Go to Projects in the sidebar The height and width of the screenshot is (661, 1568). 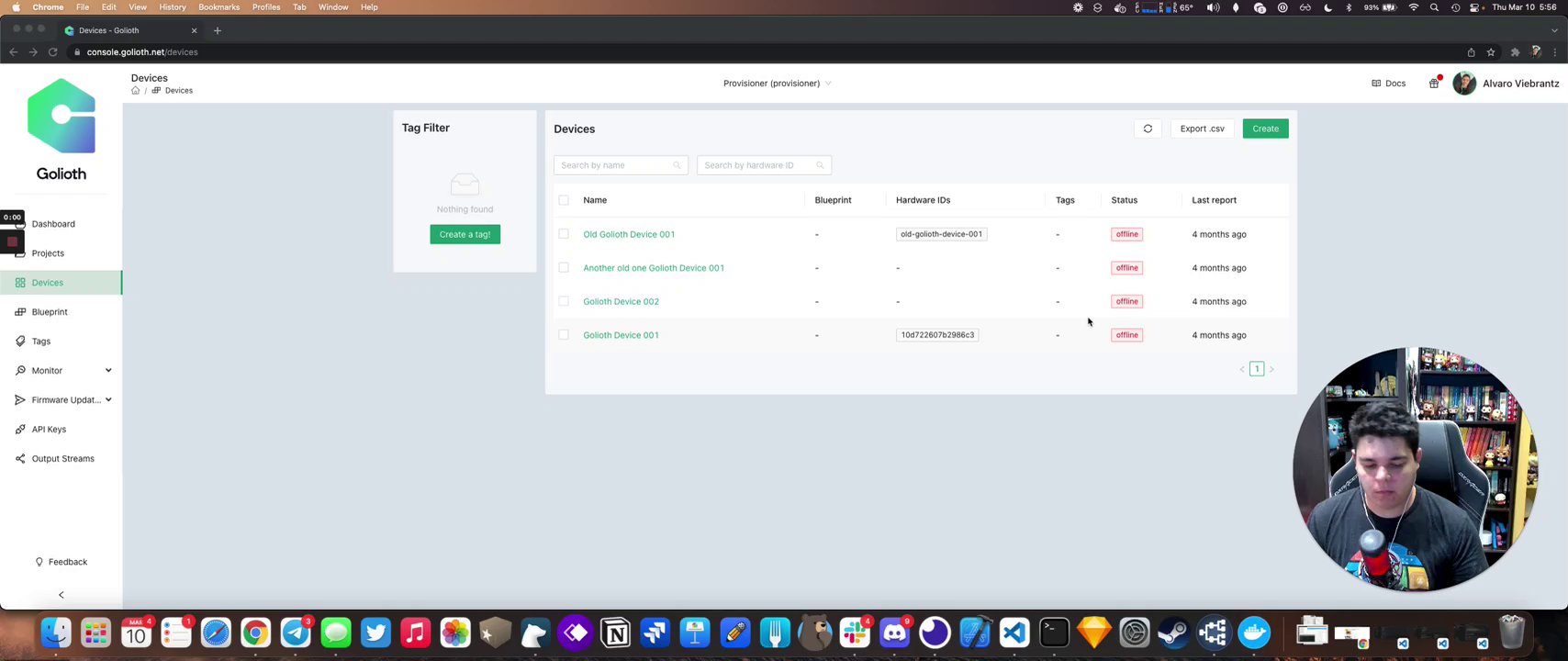(61, 253)
